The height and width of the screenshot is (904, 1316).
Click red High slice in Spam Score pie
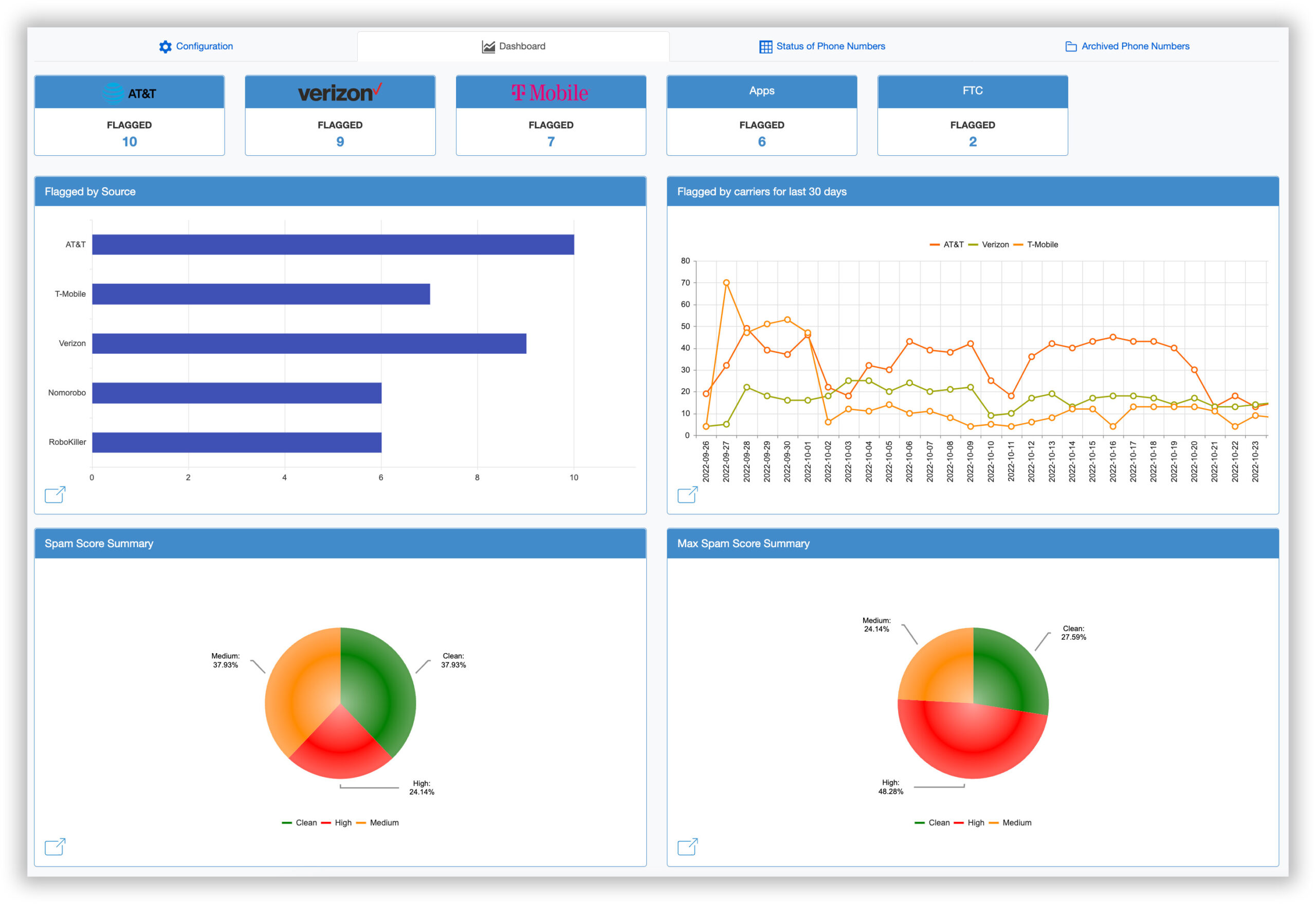[340, 745]
